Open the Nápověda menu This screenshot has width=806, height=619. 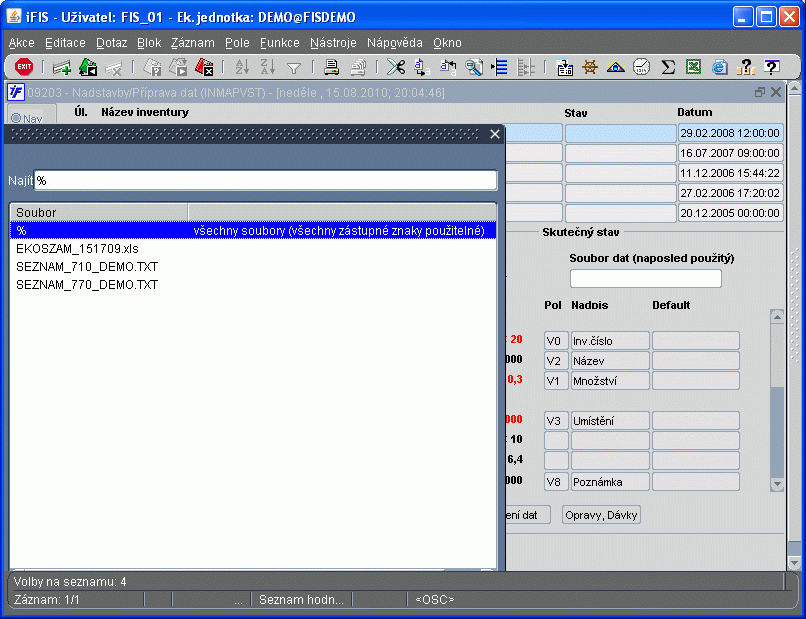[395, 43]
